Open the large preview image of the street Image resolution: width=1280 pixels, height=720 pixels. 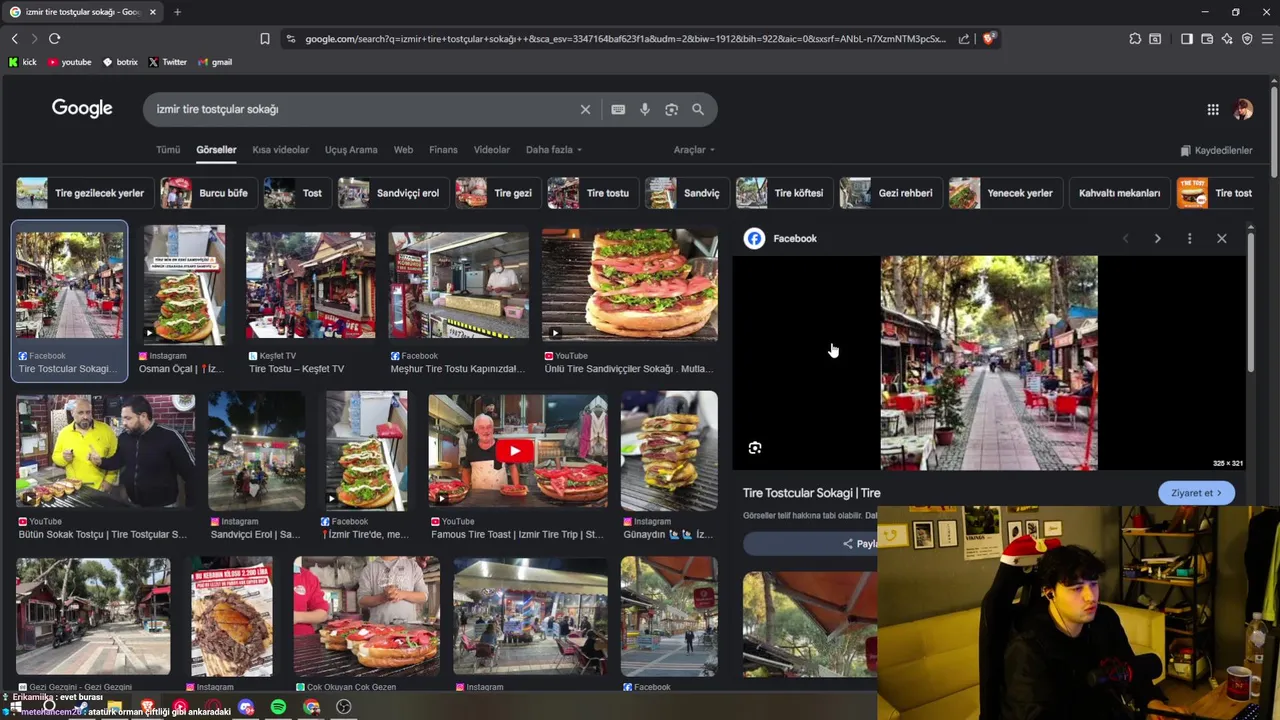coord(989,363)
